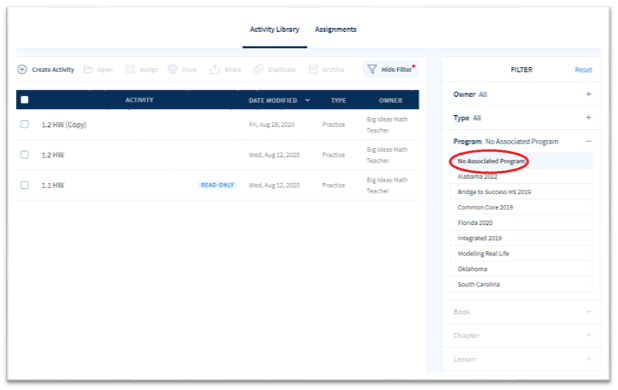Screen dimensions: 618x390
Task: Click the OWNER column header
Action: (x=391, y=100)
